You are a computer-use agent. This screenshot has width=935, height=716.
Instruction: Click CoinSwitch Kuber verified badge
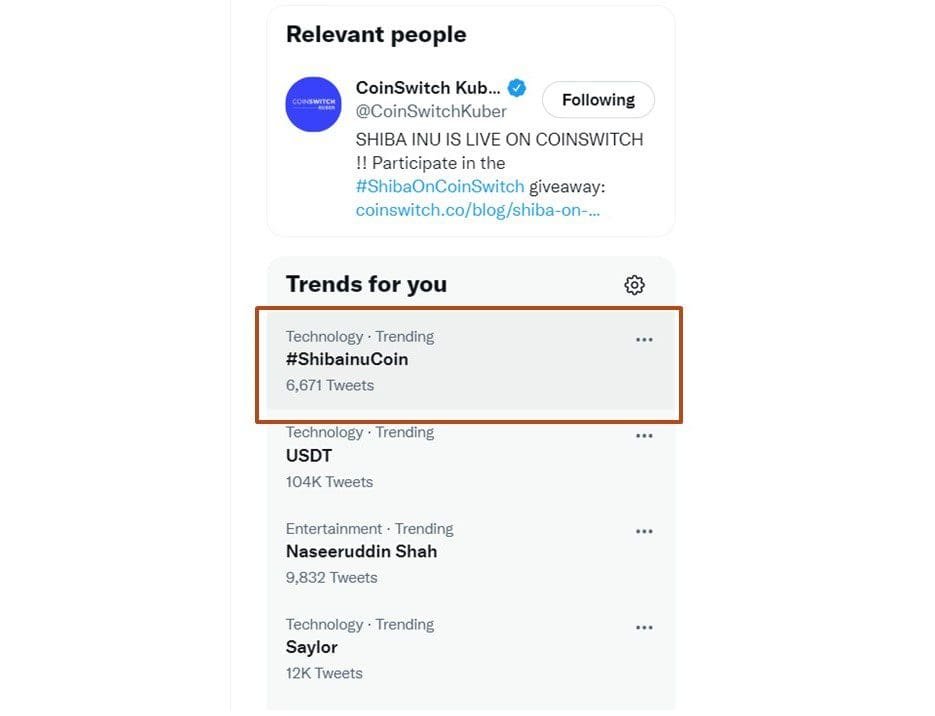pyautogui.click(x=518, y=87)
